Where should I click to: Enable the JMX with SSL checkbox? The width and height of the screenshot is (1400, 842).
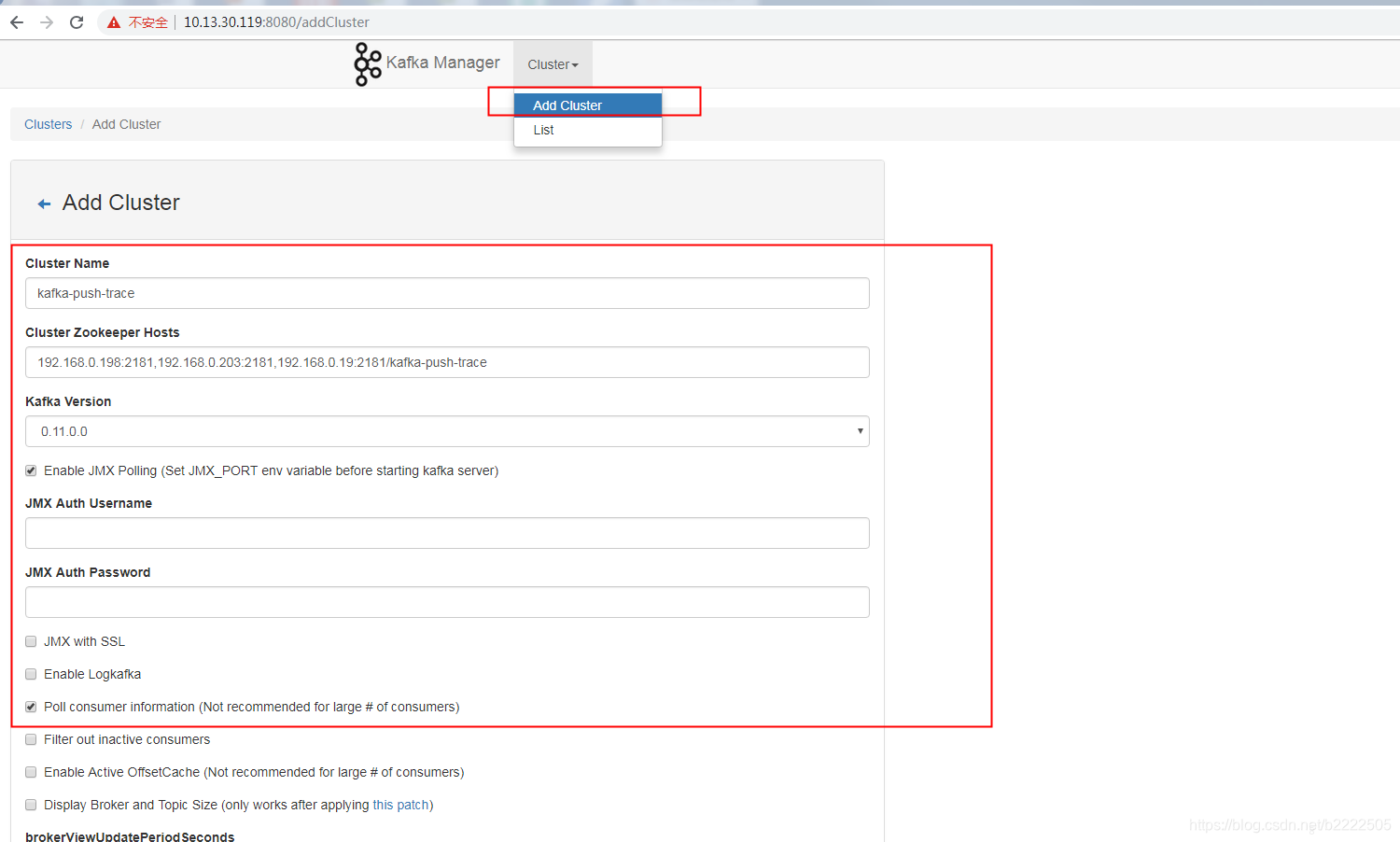tap(31, 641)
